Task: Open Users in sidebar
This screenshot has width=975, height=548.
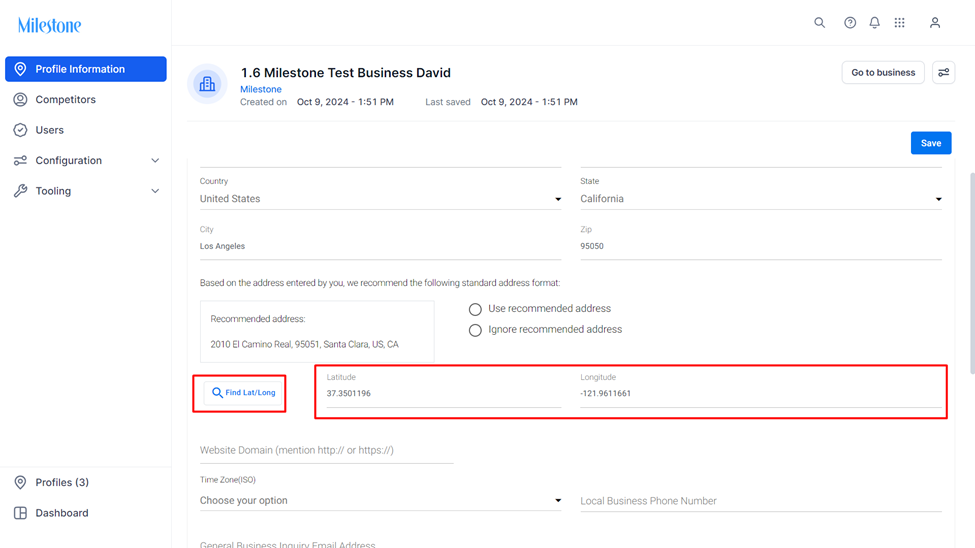Action: (x=86, y=130)
